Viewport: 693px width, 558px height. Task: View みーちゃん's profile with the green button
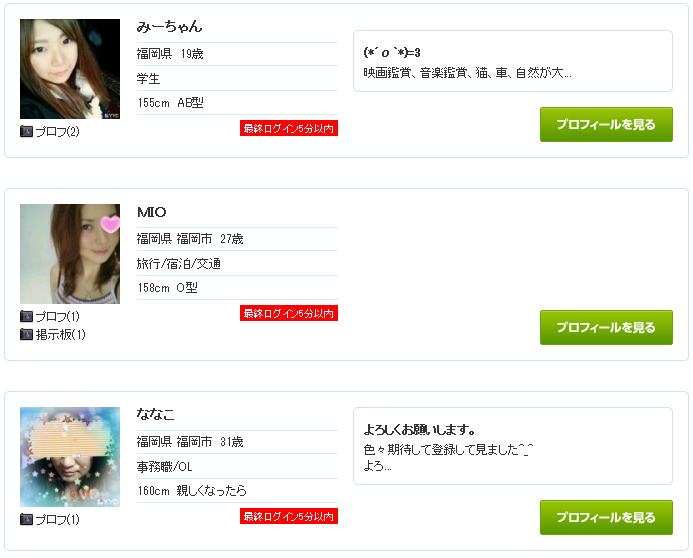pos(606,125)
